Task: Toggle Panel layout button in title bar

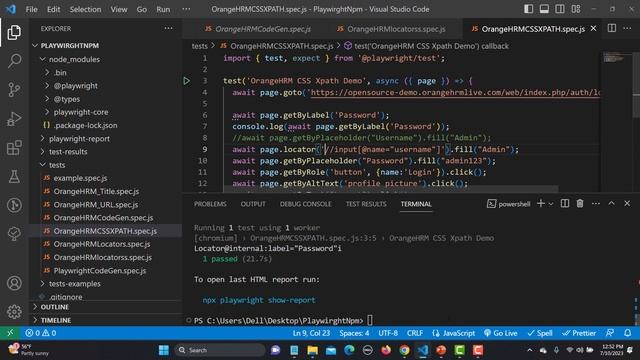Action: pos(544,9)
